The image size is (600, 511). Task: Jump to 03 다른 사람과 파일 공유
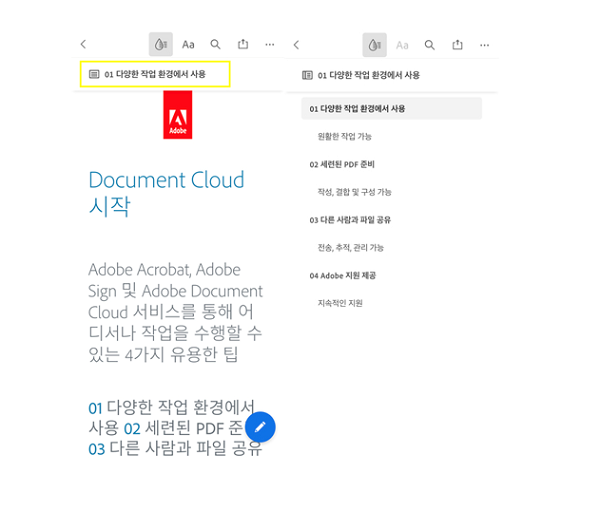(350, 220)
